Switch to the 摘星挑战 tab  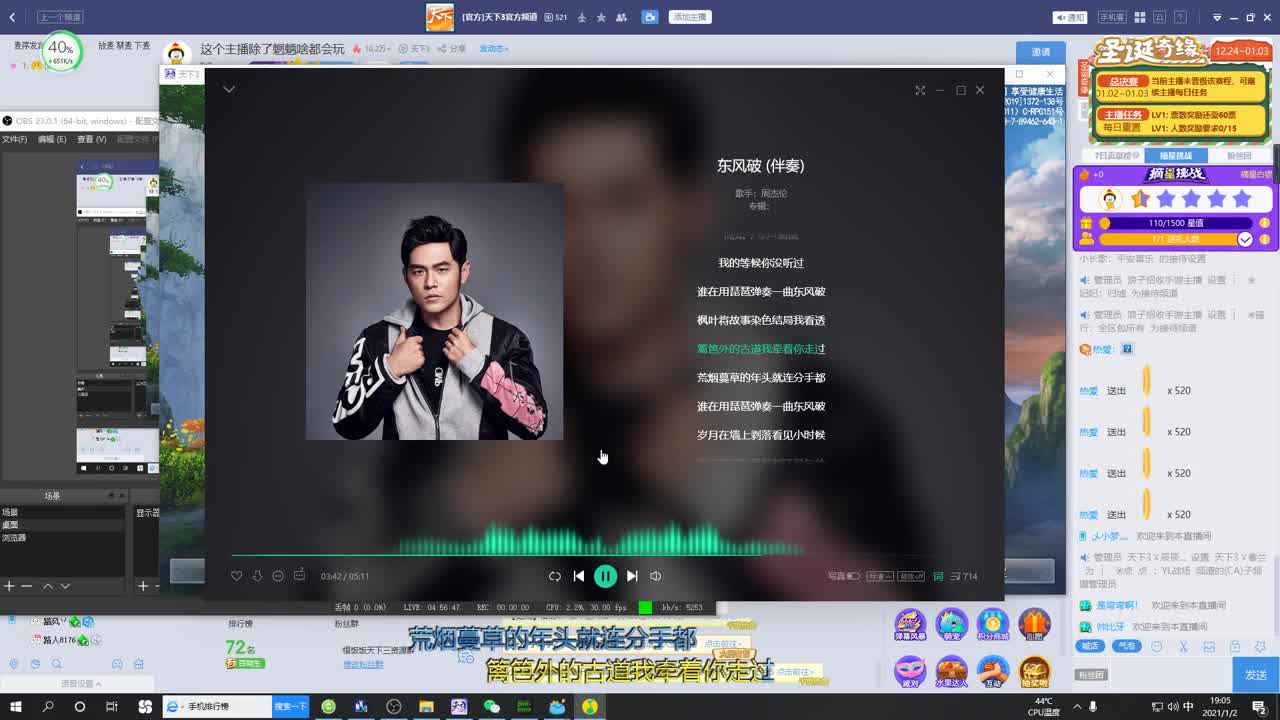point(1176,156)
